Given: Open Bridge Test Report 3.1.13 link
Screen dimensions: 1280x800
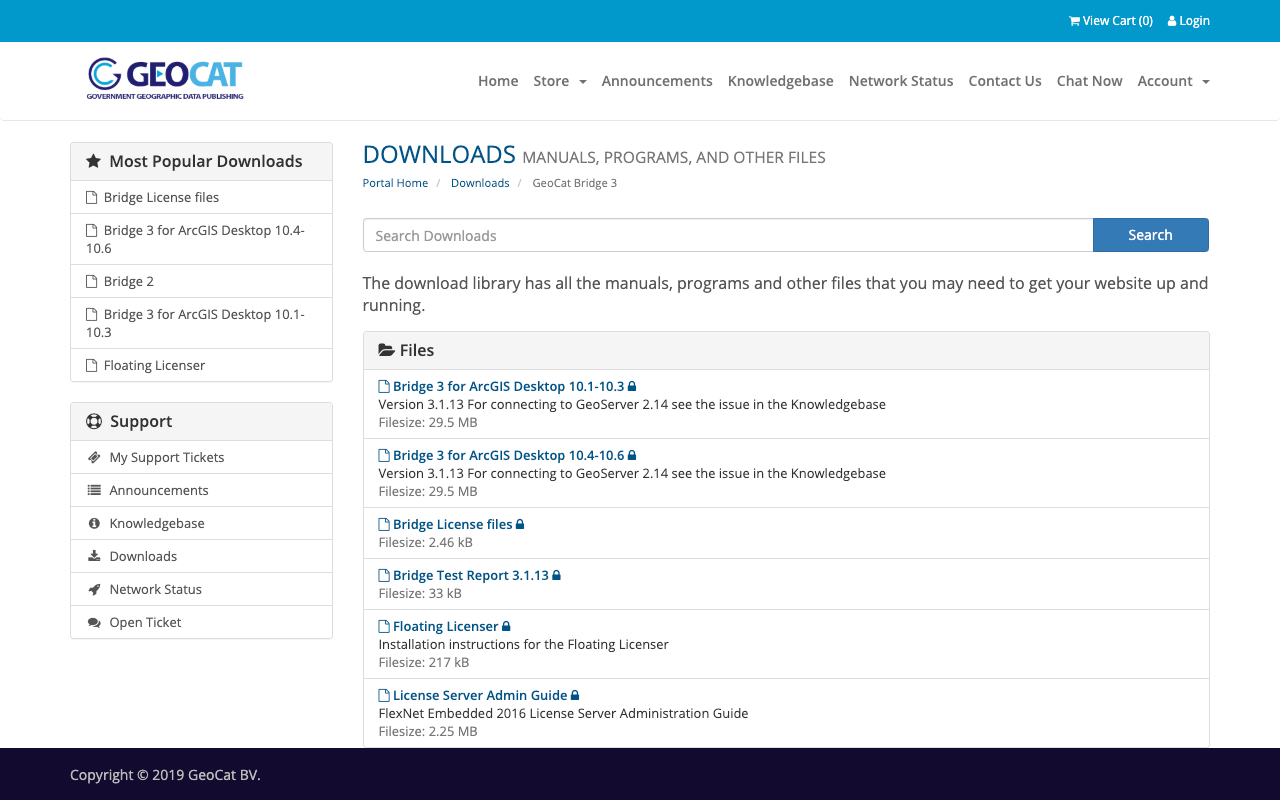Looking at the screenshot, I should 471,575.
